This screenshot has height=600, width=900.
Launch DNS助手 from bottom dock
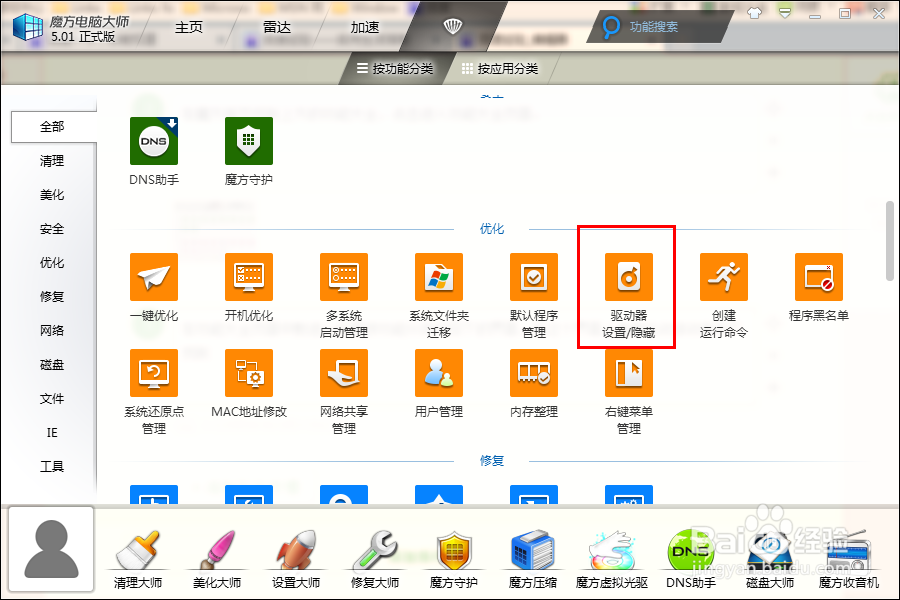click(x=690, y=559)
